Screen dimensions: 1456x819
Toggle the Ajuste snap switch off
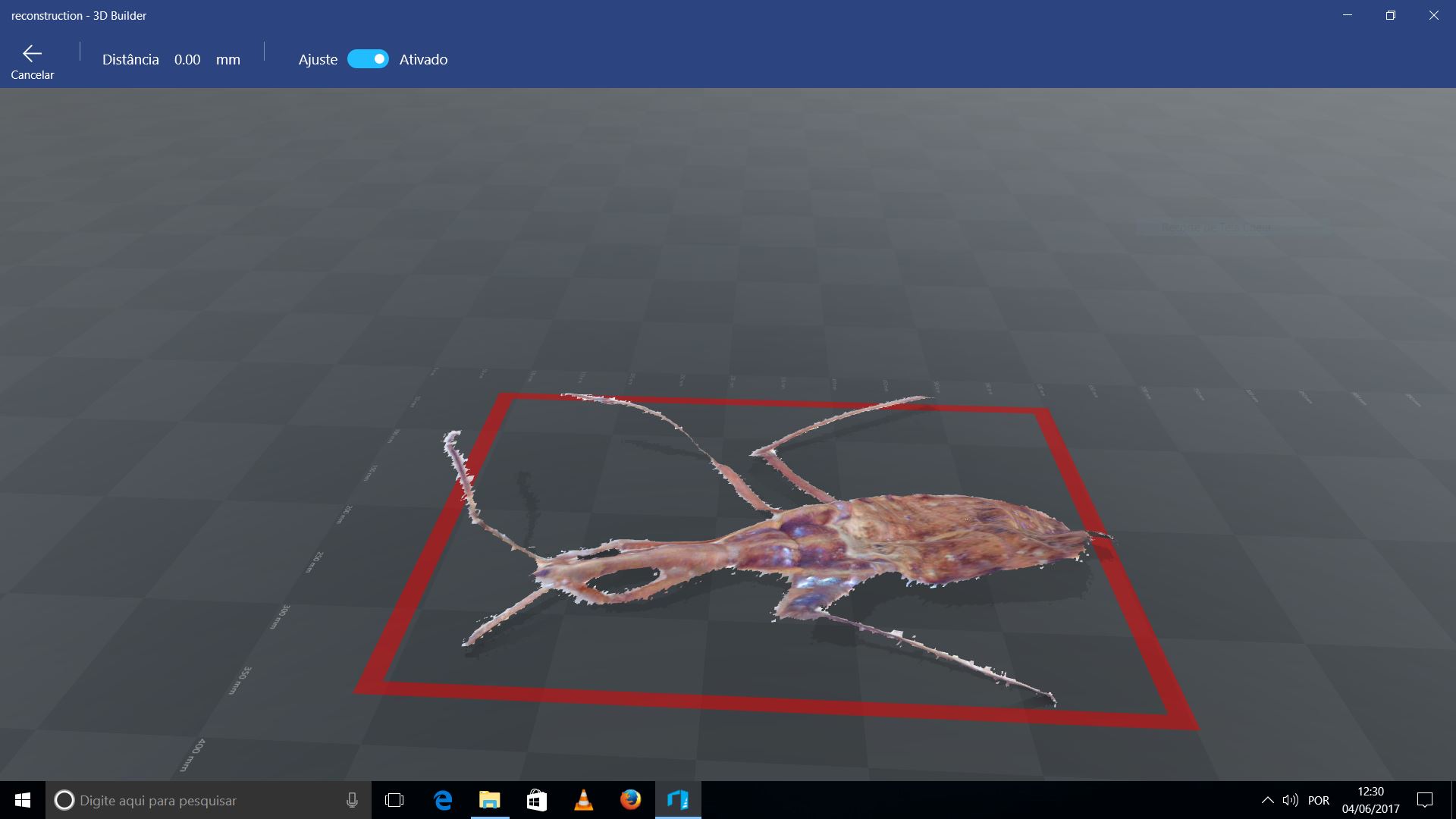368,59
